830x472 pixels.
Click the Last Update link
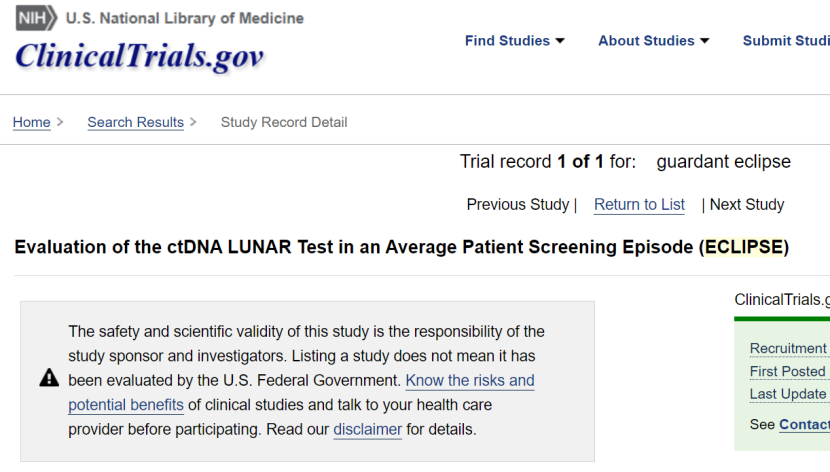point(788,394)
